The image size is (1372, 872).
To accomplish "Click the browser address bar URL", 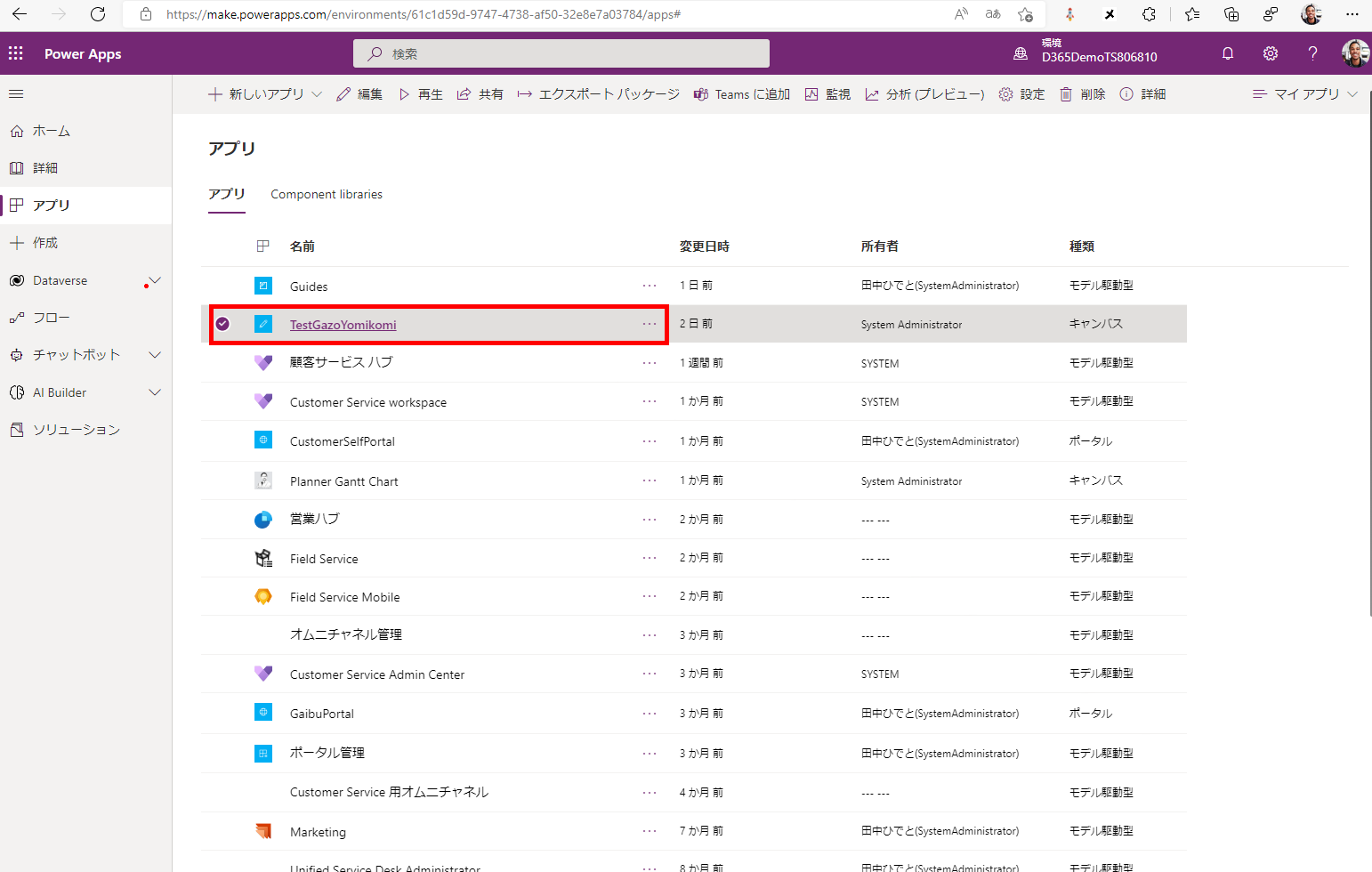I will click(x=424, y=14).
